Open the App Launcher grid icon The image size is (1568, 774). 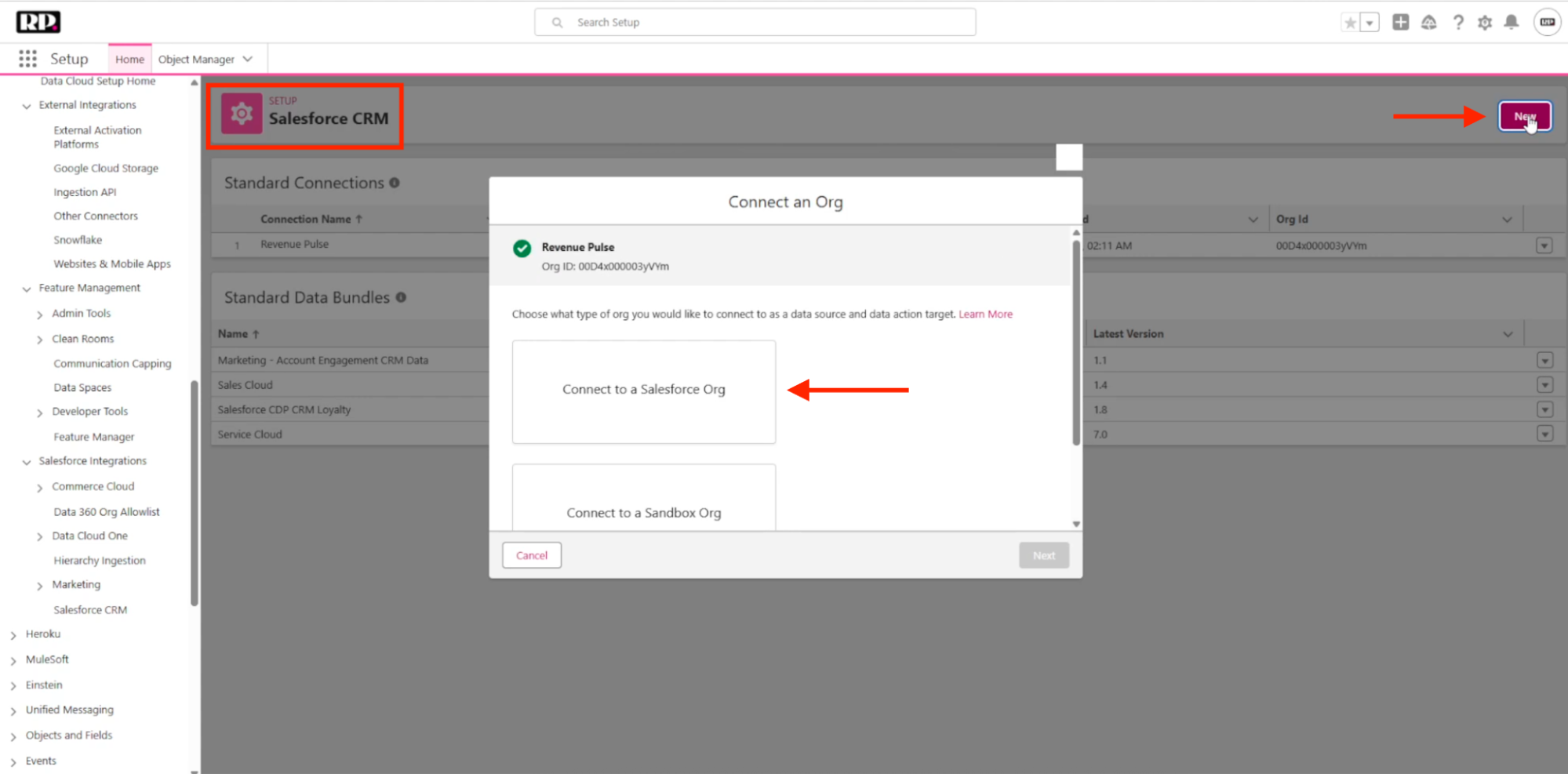tap(27, 59)
